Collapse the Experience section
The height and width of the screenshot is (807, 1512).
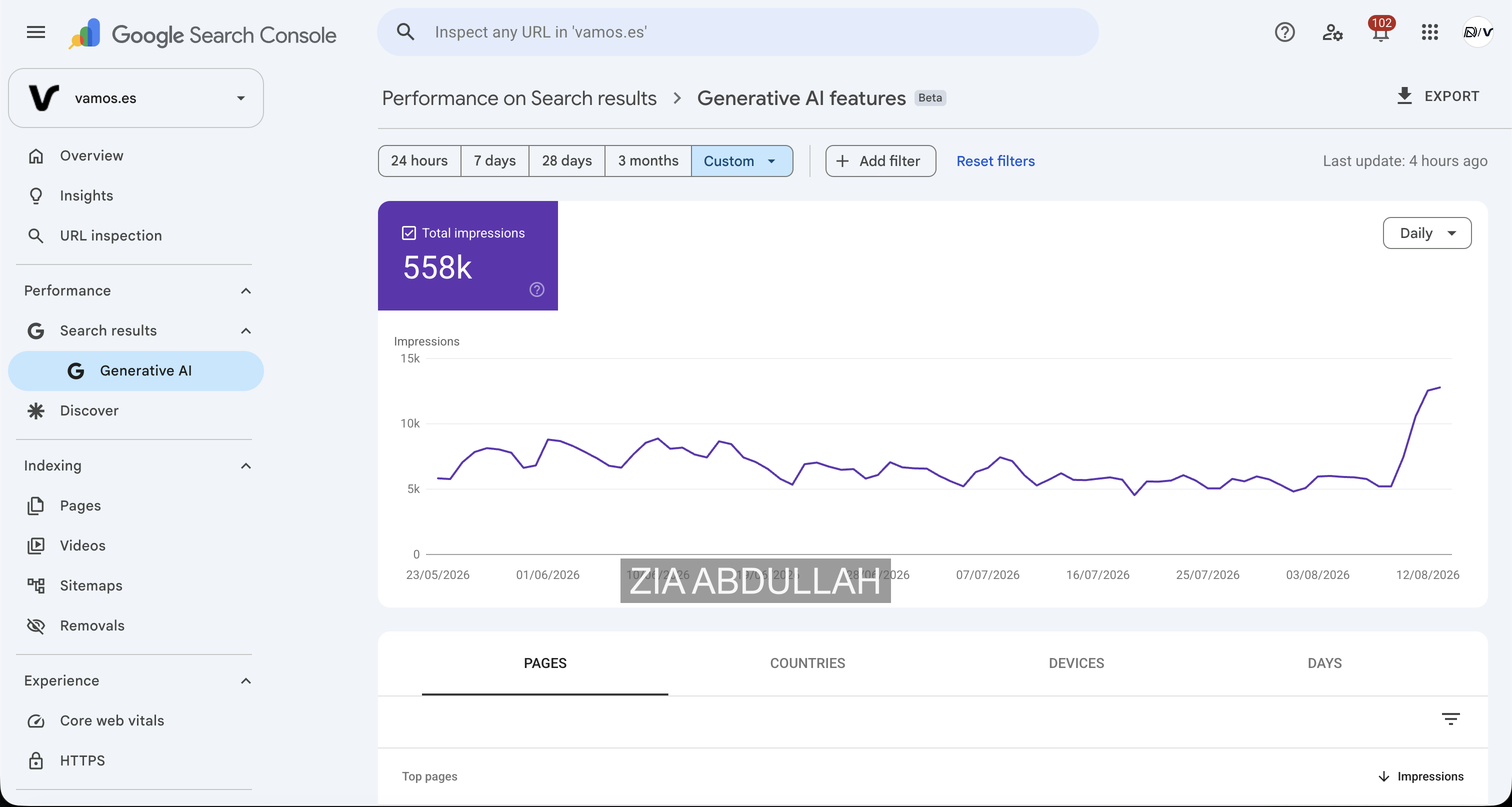pos(246,680)
